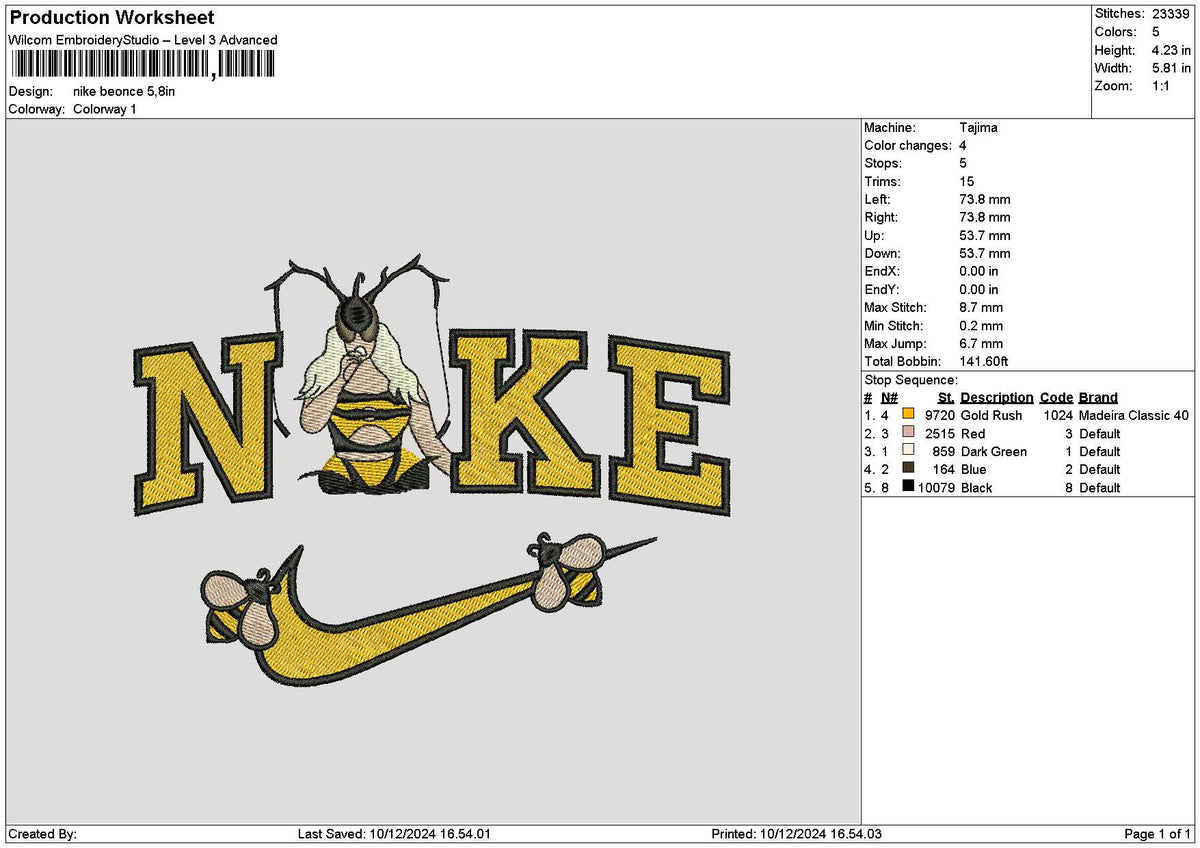Click the Stitches count 23339
The width and height of the screenshot is (1200, 848).
click(1170, 14)
